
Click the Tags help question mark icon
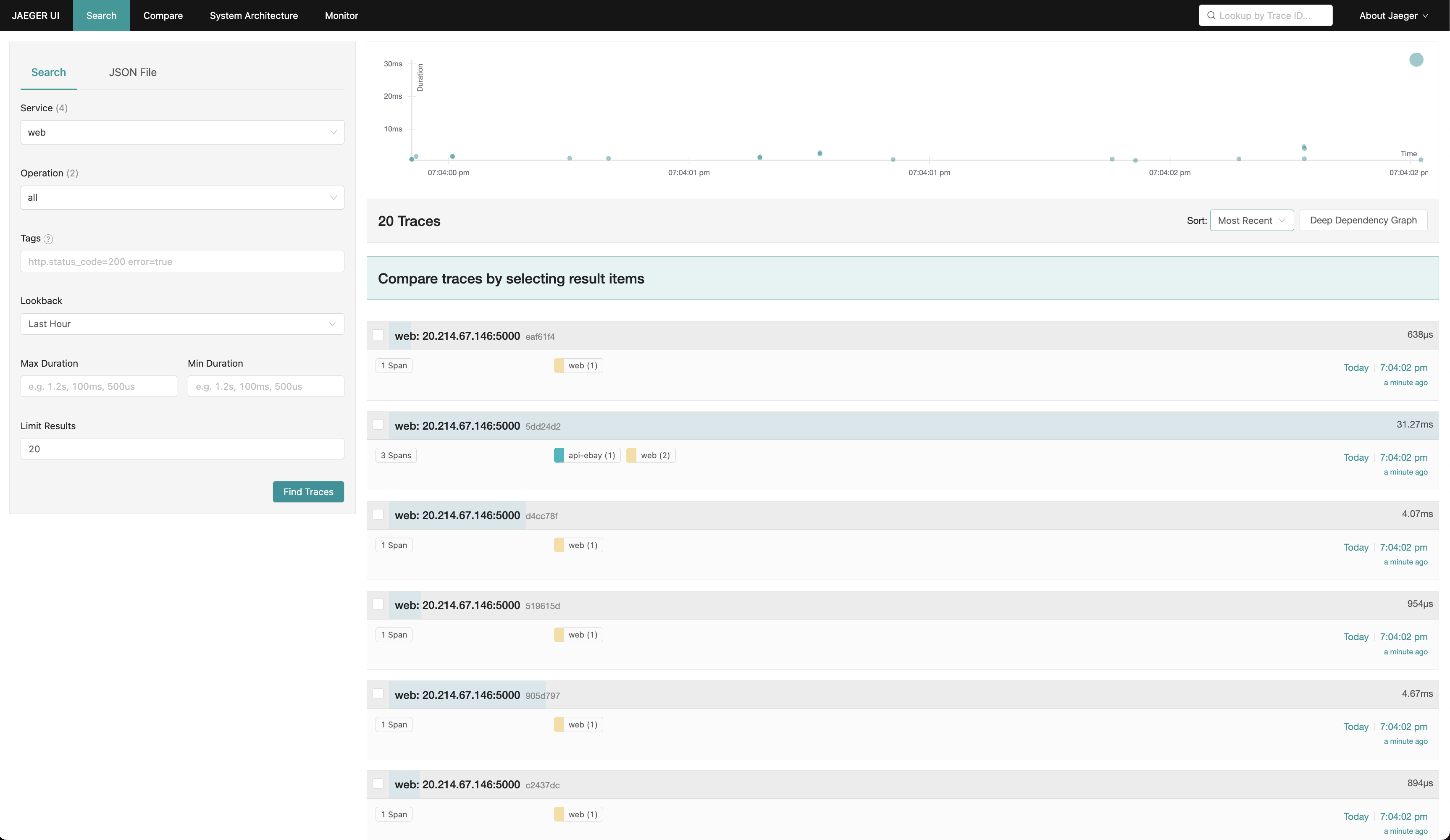click(48, 239)
